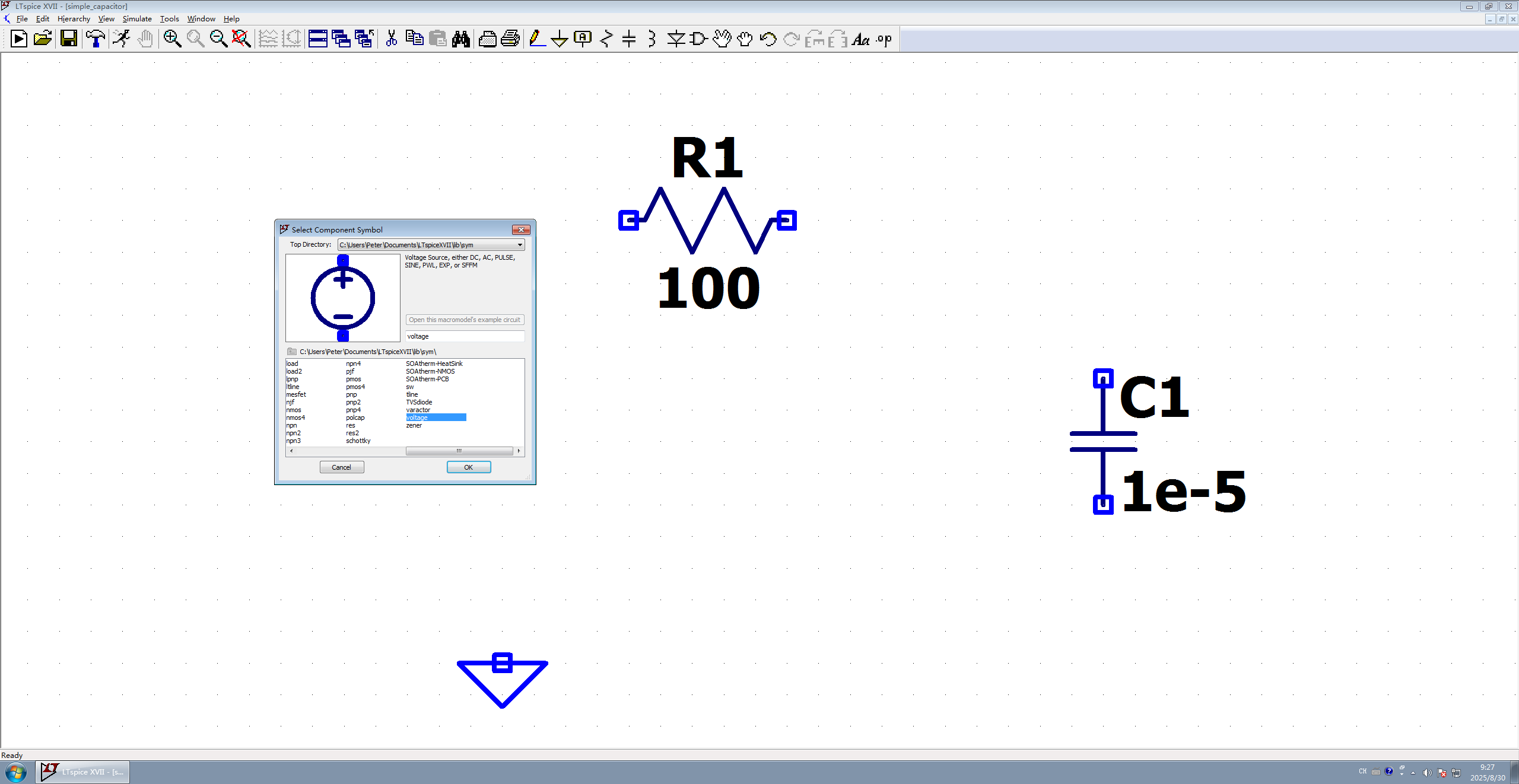Click the Cut scissors tool

(x=391, y=39)
